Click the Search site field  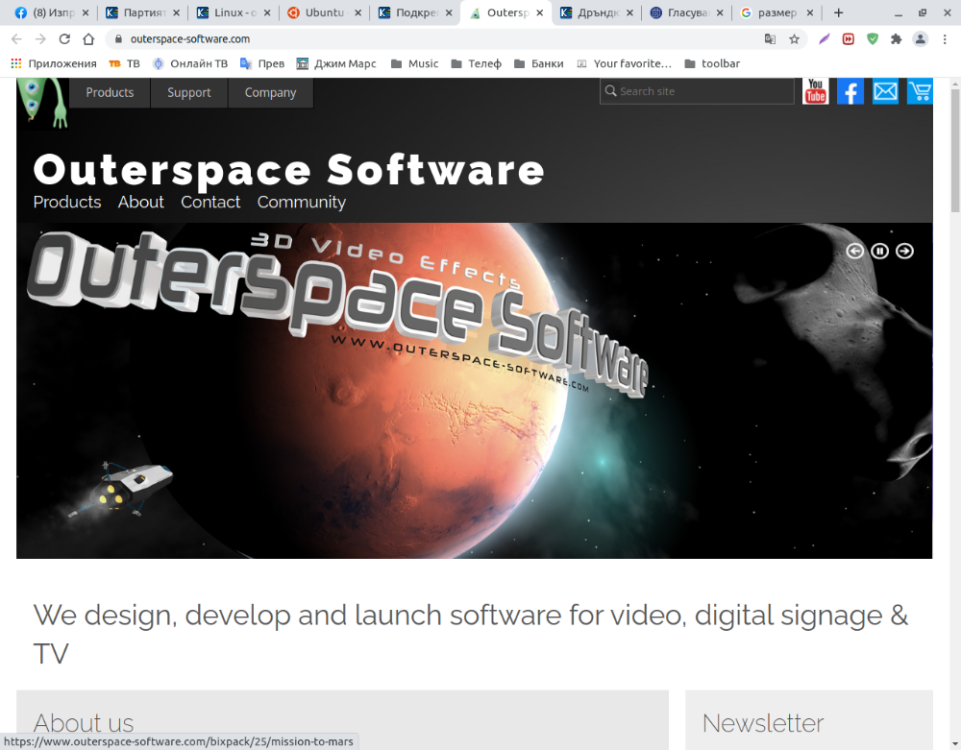(697, 91)
